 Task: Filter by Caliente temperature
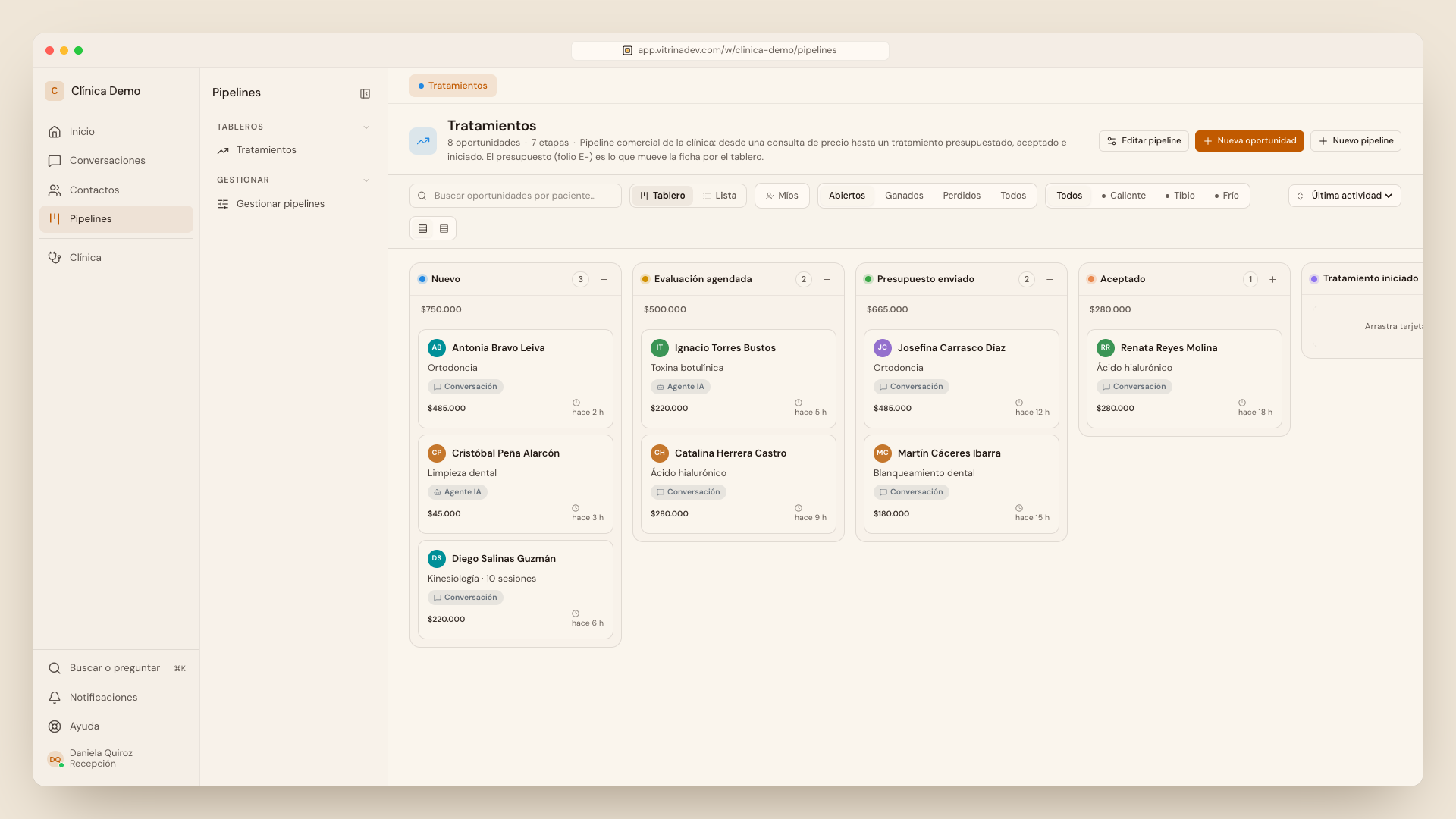[1124, 196]
